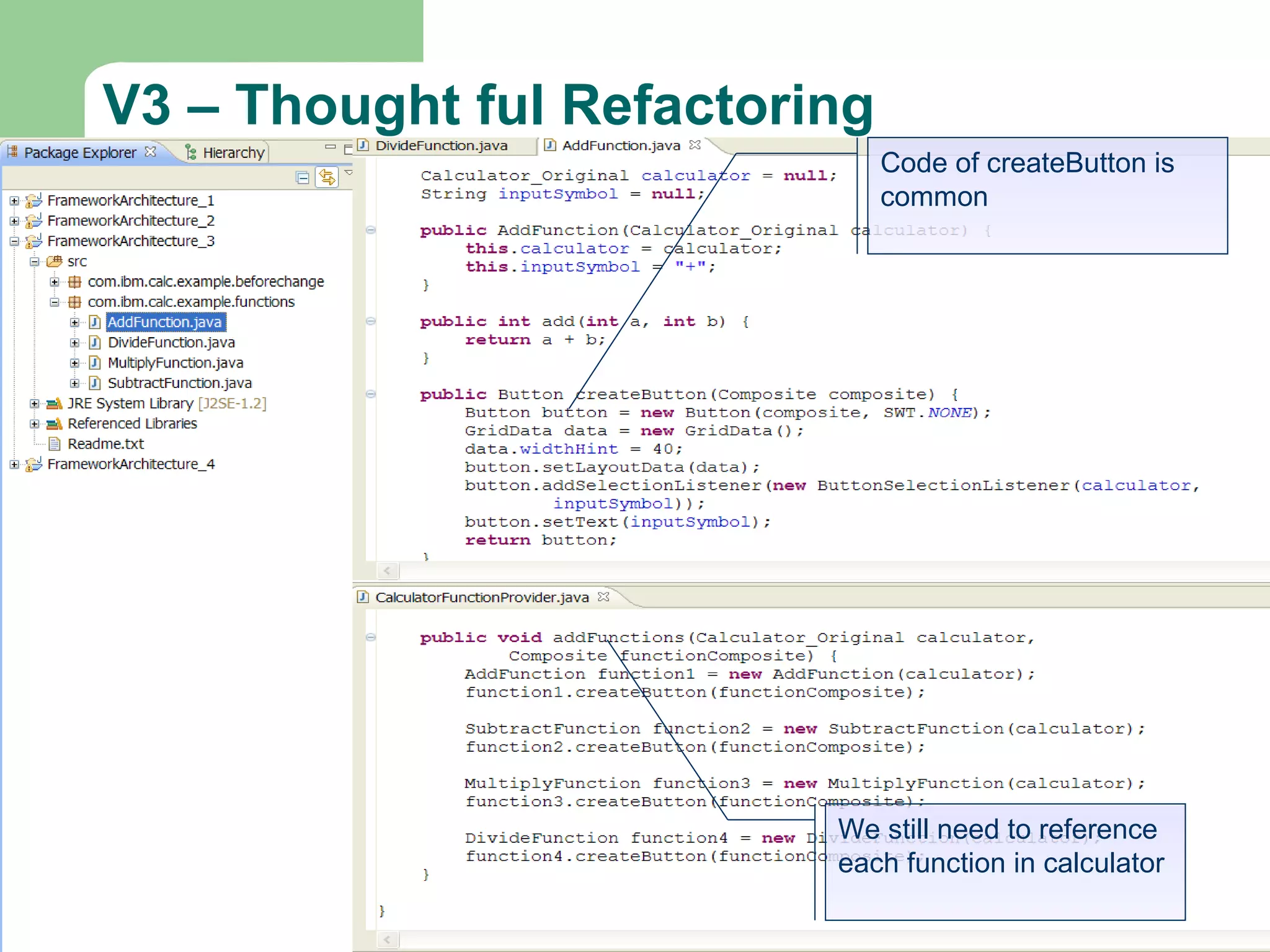Expand com.ibm.calc.example.beforechange package

click(55, 282)
